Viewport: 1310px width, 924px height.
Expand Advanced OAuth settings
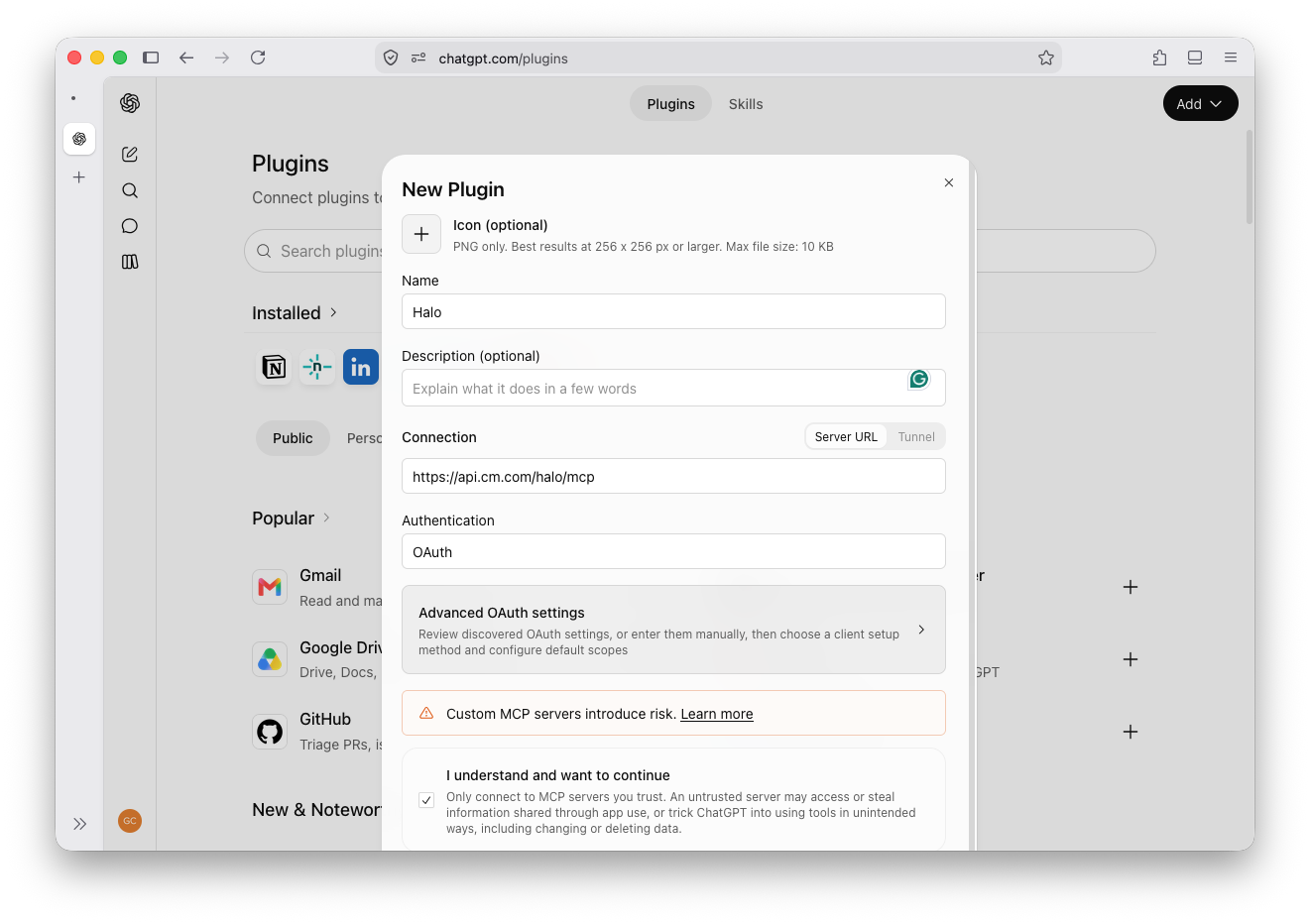[x=673, y=630]
